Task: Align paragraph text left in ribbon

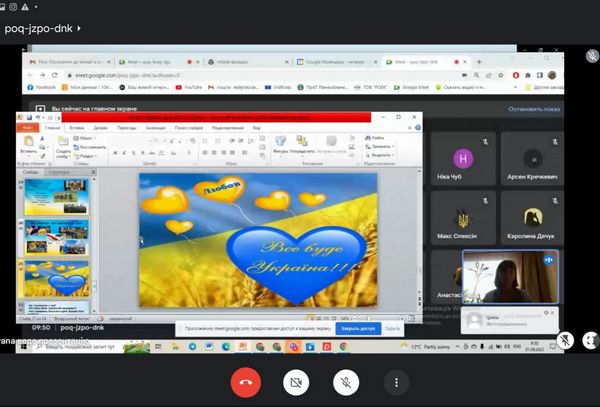Action: tap(205, 153)
